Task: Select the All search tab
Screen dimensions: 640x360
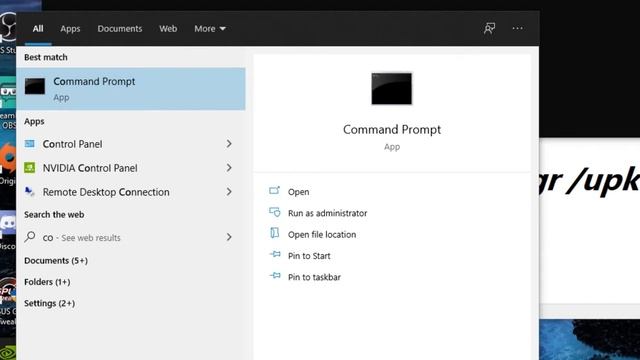Action: click(x=38, y=29)
